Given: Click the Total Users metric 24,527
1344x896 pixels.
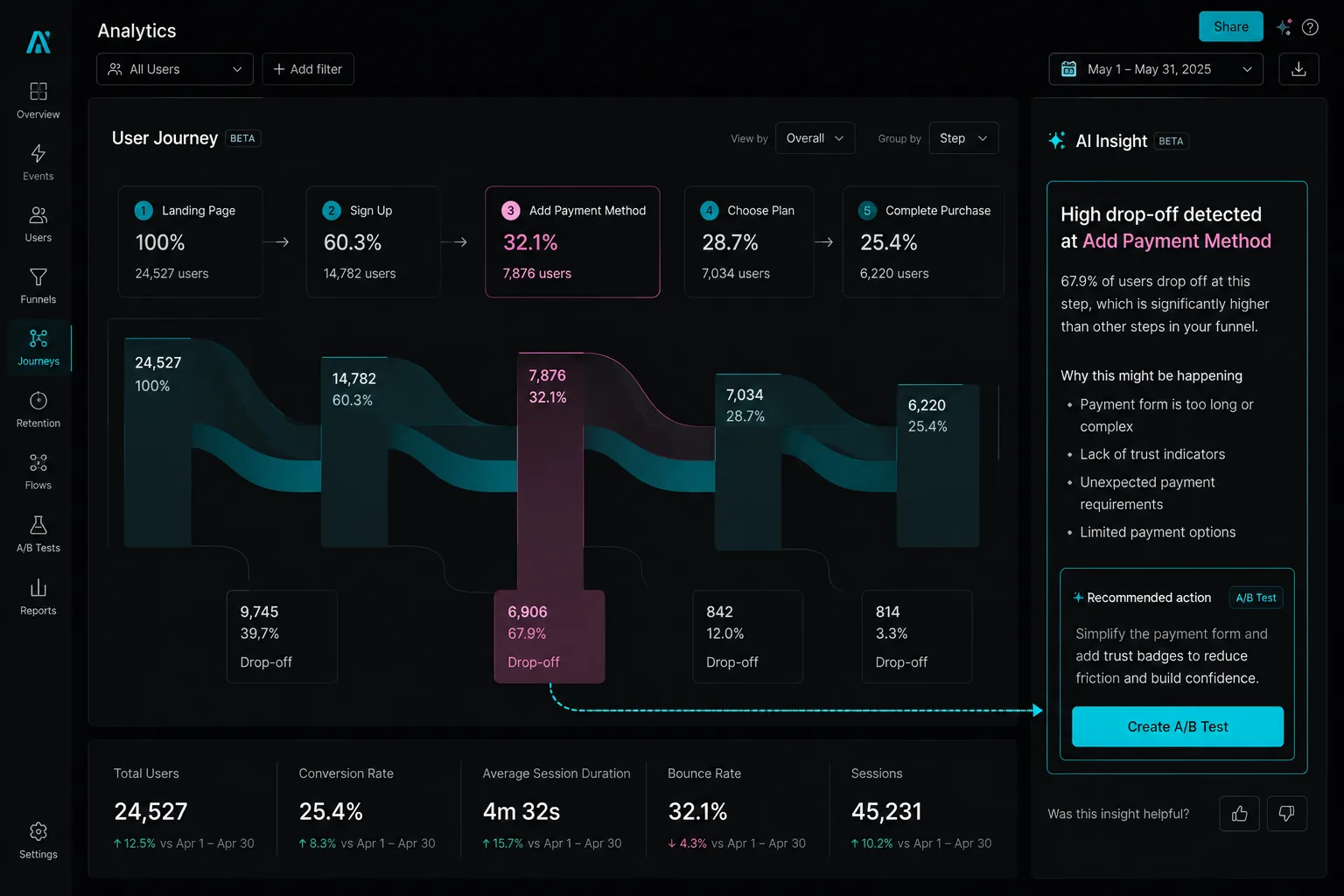Looking at the screenshot, I should (x=150, y=812).
